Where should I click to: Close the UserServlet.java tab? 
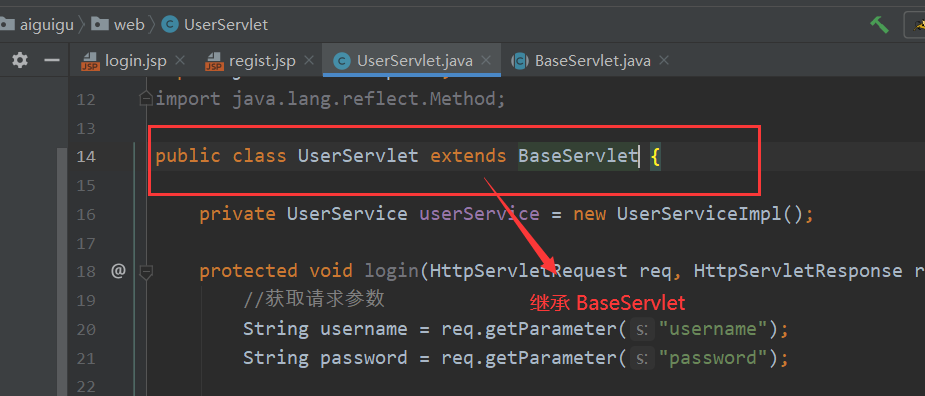pos(486,60)
